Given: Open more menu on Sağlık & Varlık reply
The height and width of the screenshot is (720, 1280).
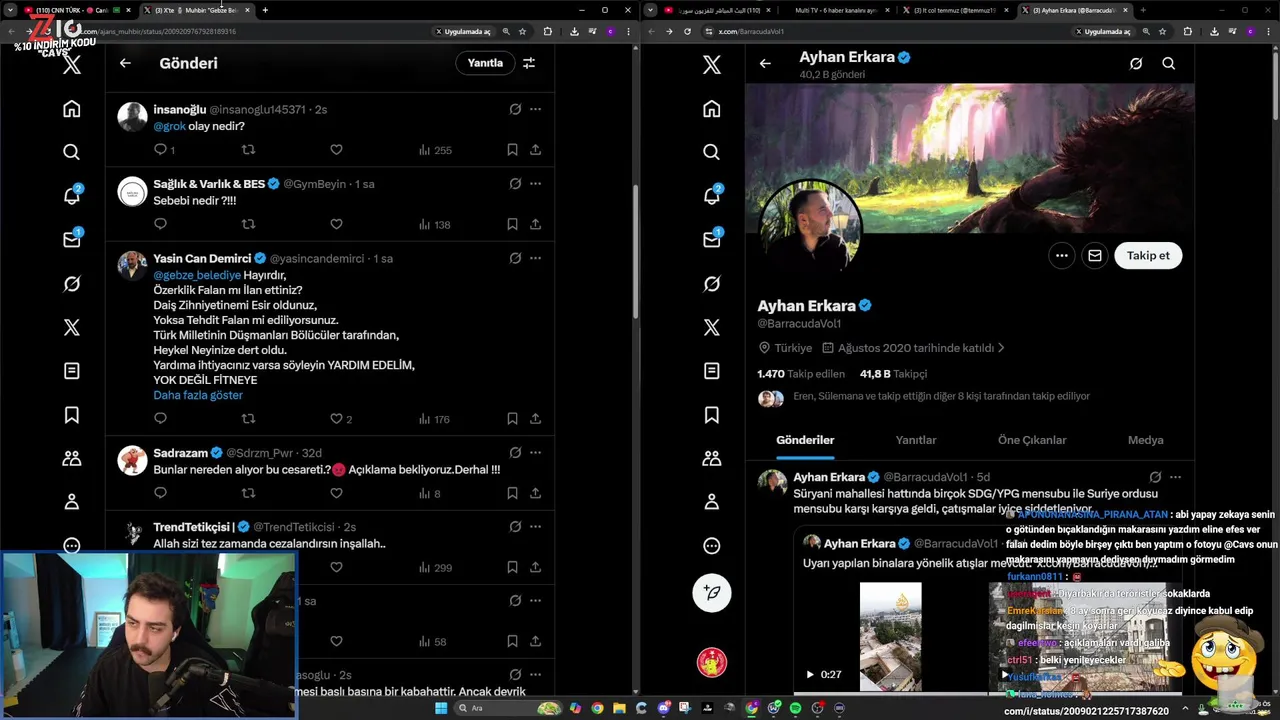Looking at the screenshot, I should point(536,184).
